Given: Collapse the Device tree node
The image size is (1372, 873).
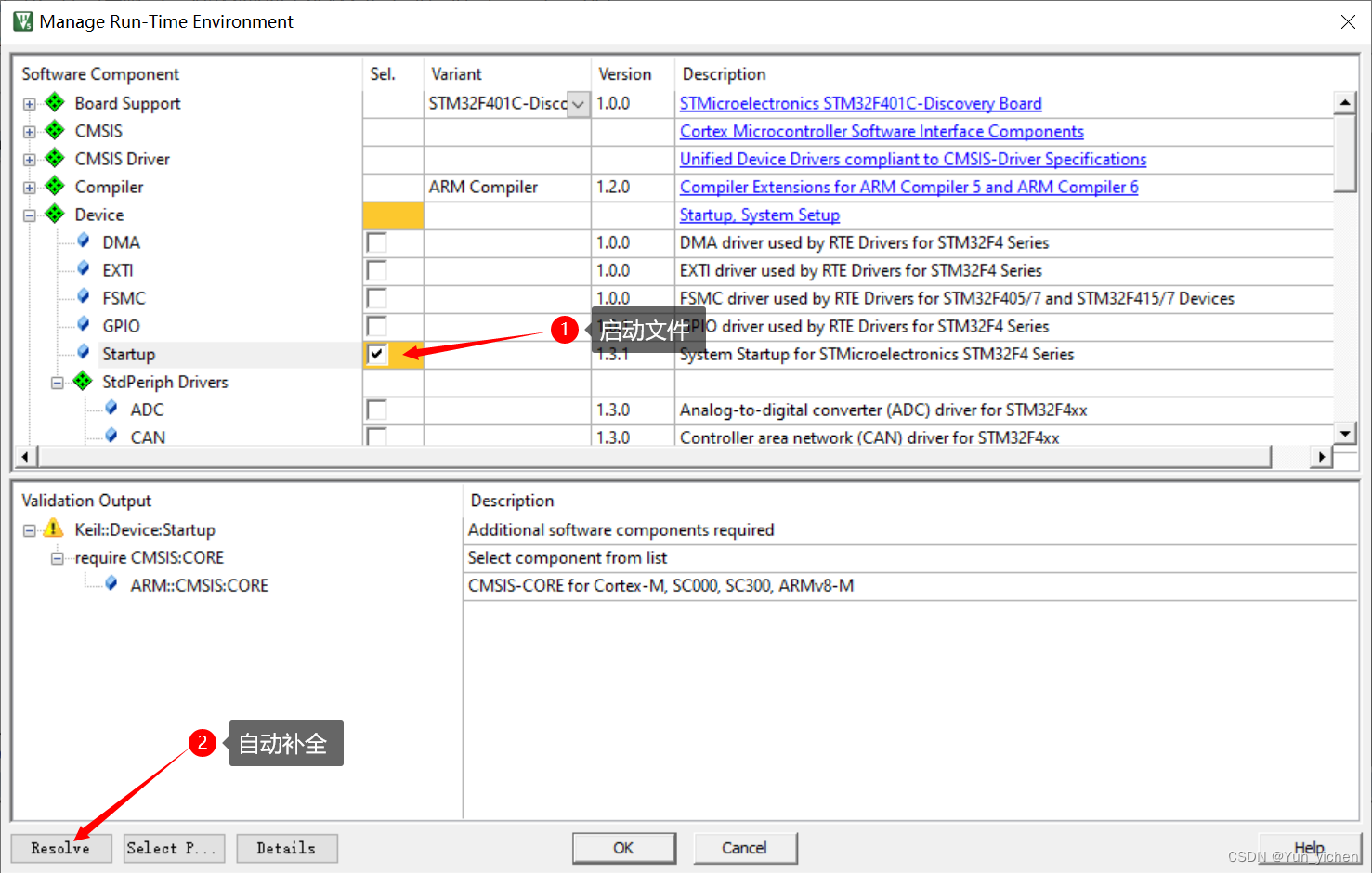Looking at the screenshot, I should click(30, 215).
